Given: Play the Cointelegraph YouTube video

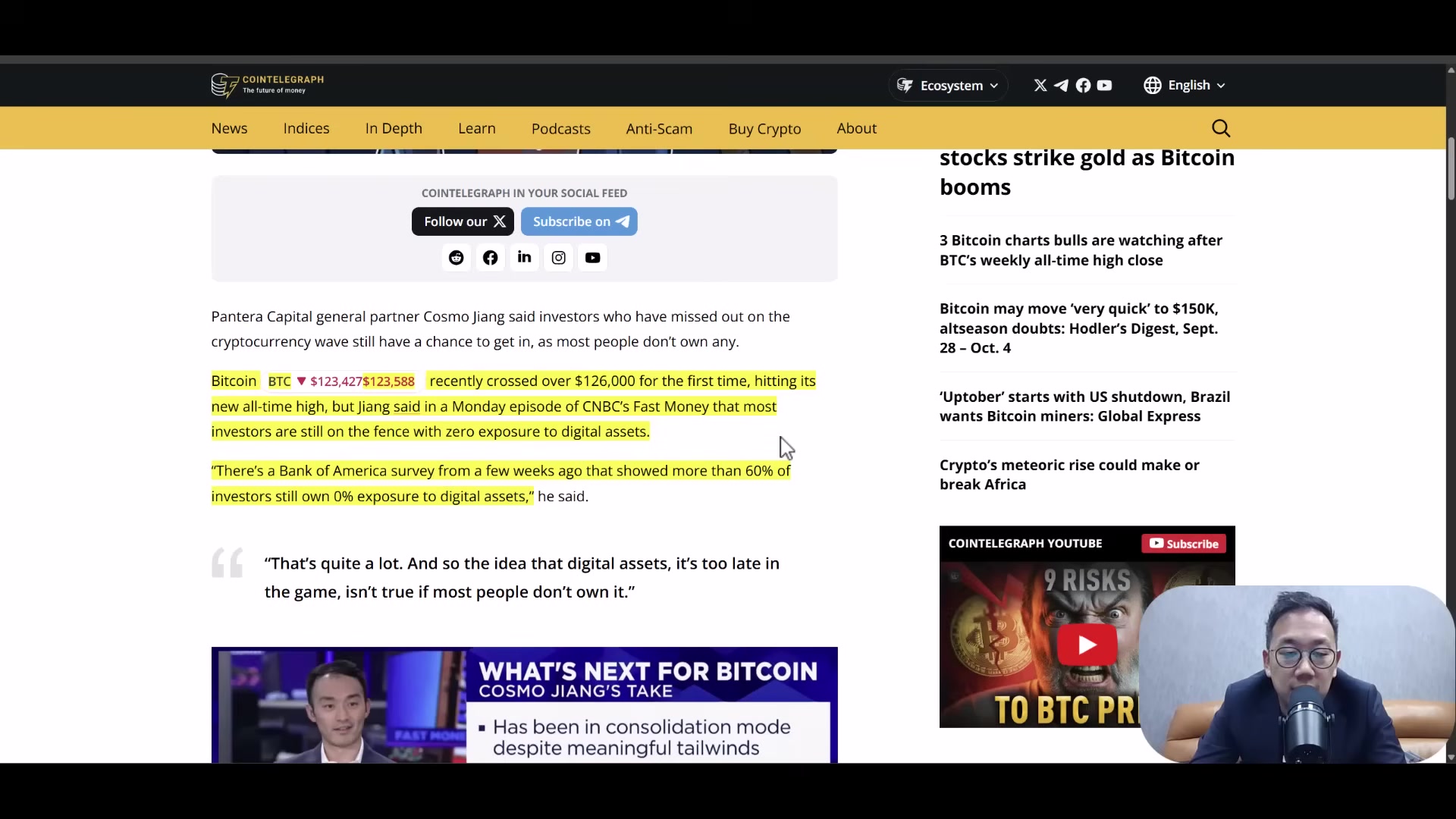Looking at the screenshot, I should click(1086, 644).
